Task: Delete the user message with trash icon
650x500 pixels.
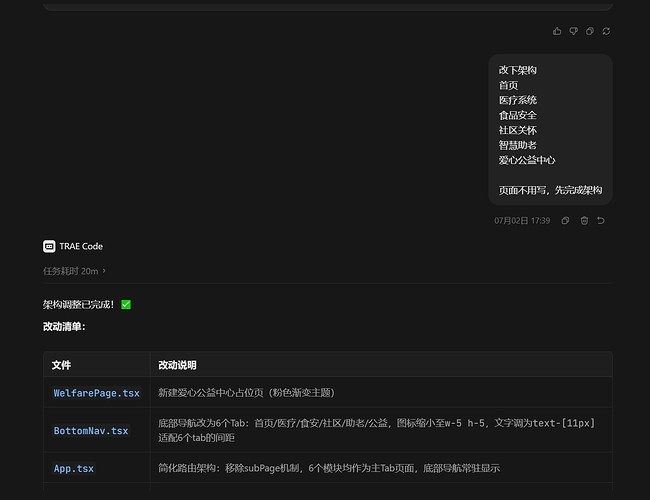Action: 584,221
